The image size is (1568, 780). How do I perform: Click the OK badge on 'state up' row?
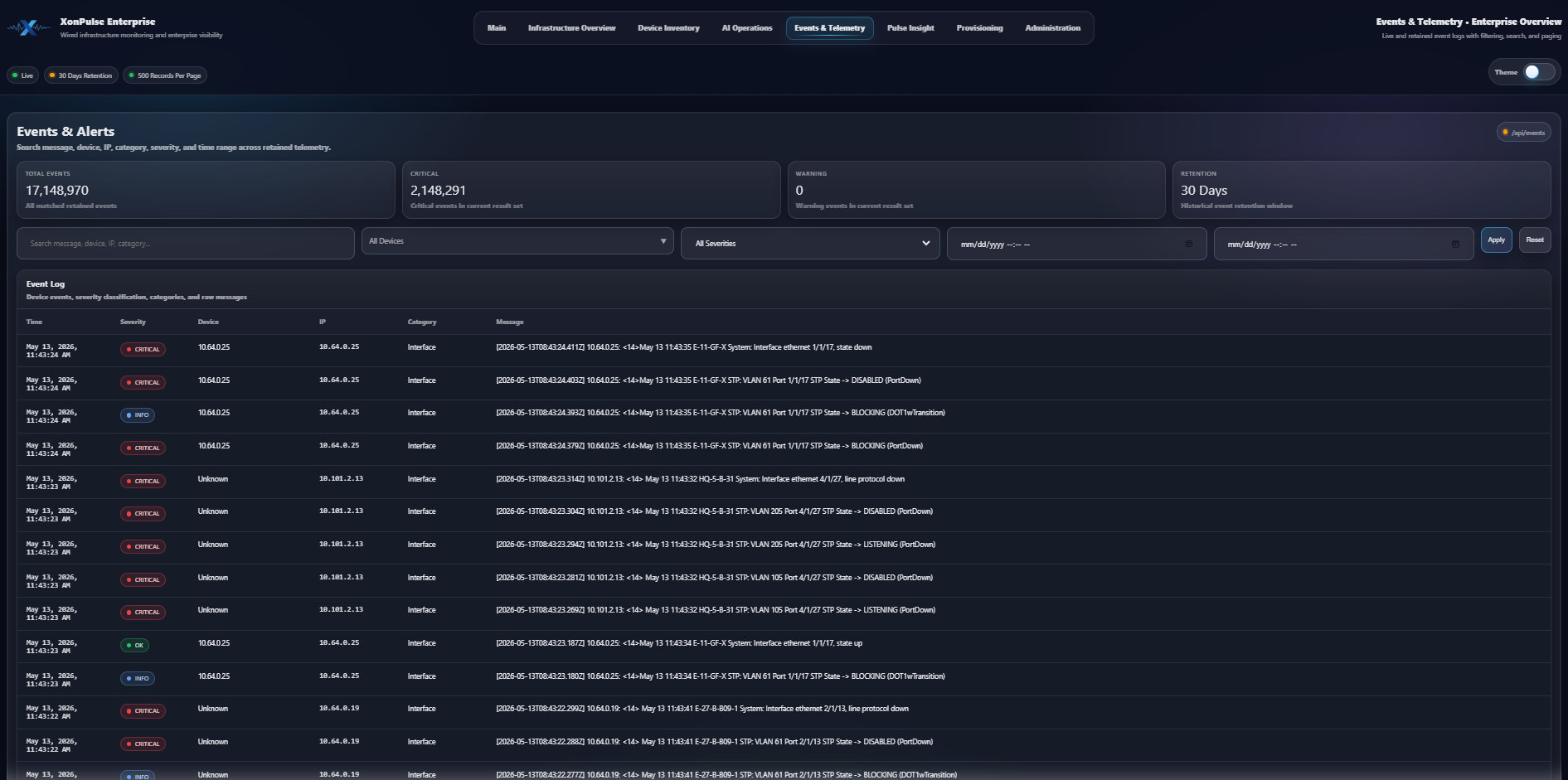pyautogui.click(x=135, y=646)
